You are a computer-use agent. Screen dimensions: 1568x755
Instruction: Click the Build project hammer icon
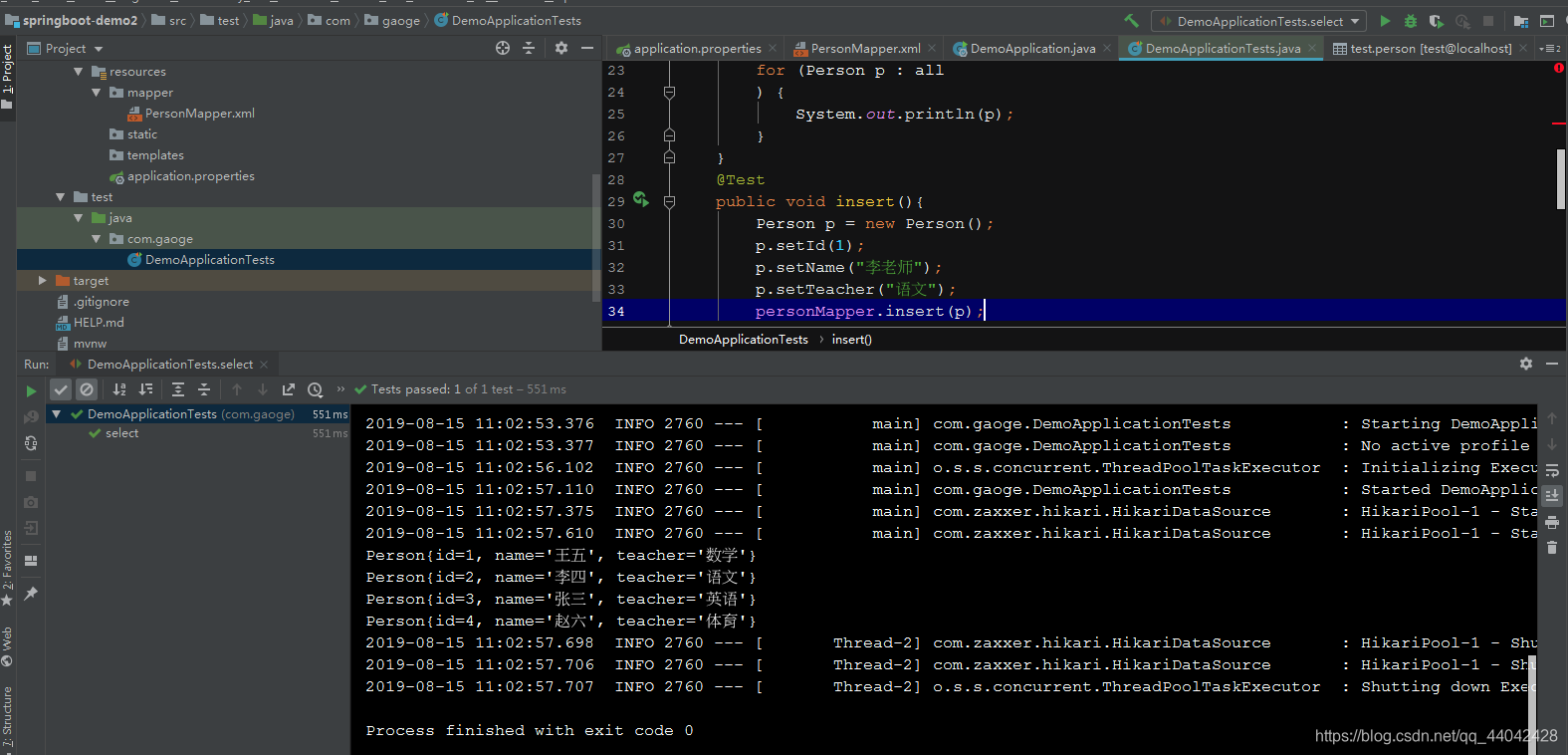[1131, 20]
